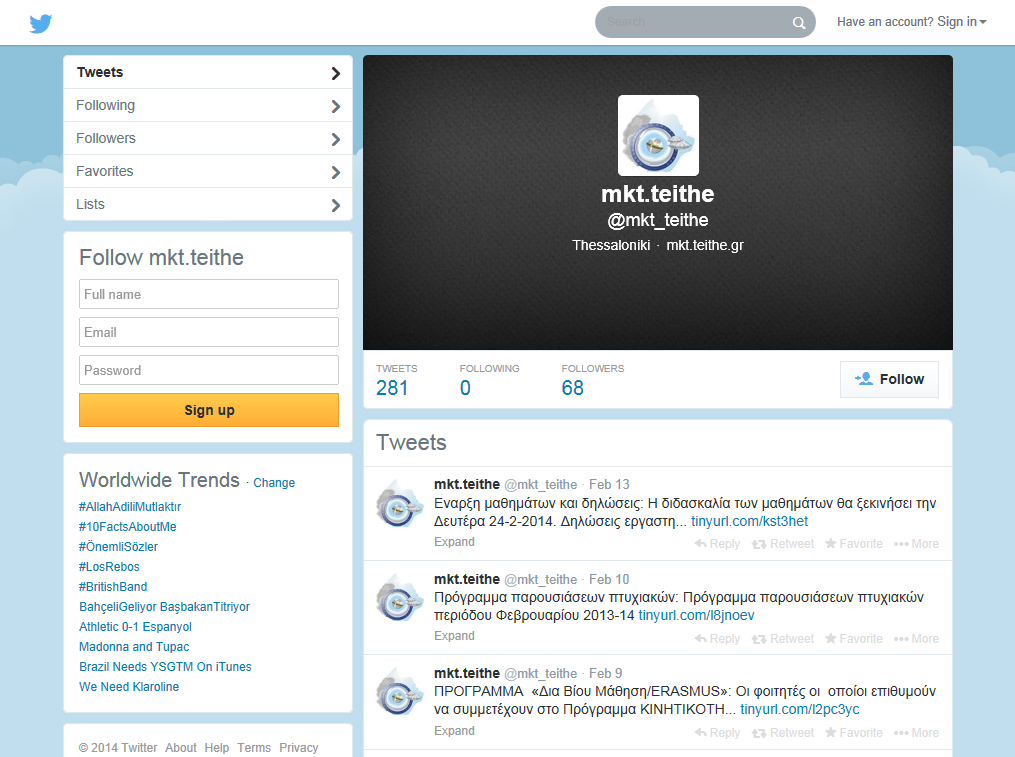Retweet the Feb 10 tweet
This screenshot has width=1015, height=757.
783,638
